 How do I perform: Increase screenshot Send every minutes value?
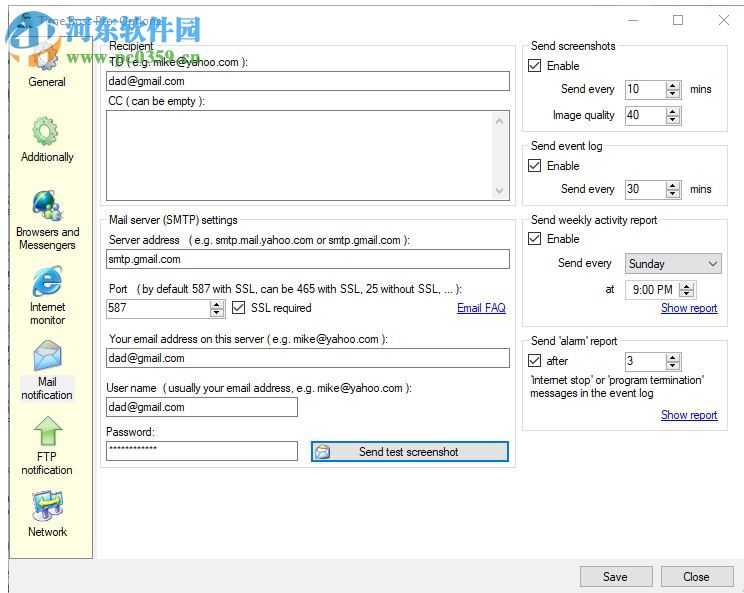click(x=673, y=85)
